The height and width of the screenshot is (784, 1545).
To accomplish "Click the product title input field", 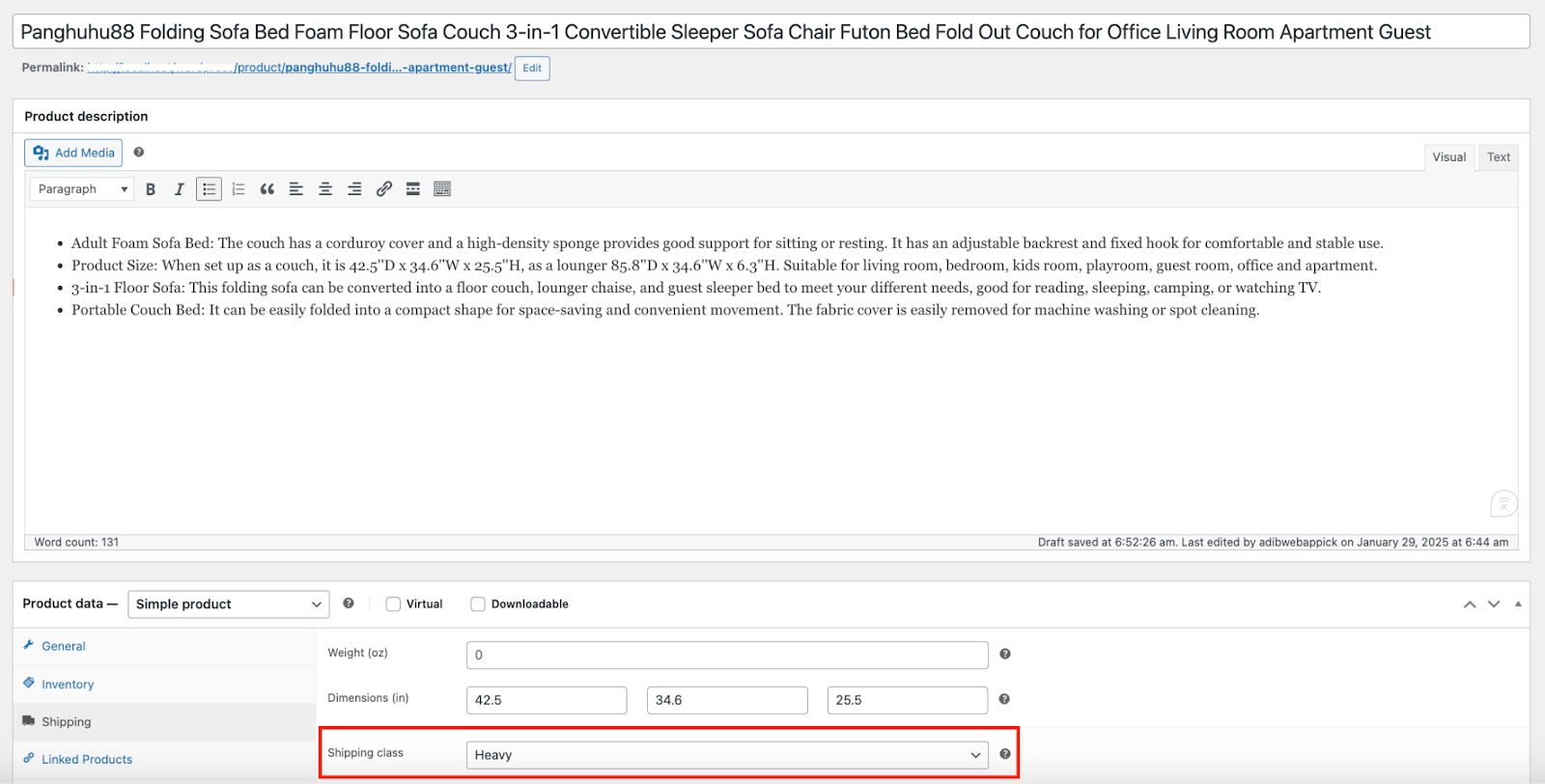I will pyautogui.click(x=772, y=32).
